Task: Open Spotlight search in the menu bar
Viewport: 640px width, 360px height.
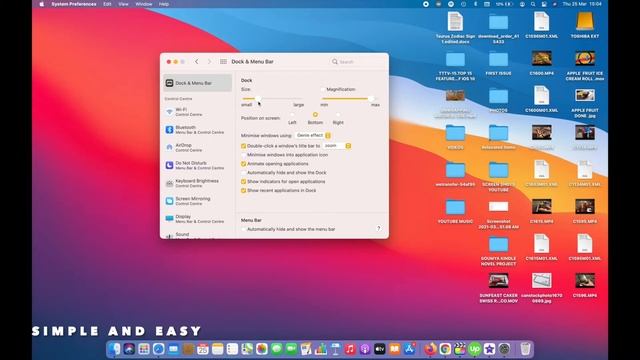Action: (x=533, y=4)
